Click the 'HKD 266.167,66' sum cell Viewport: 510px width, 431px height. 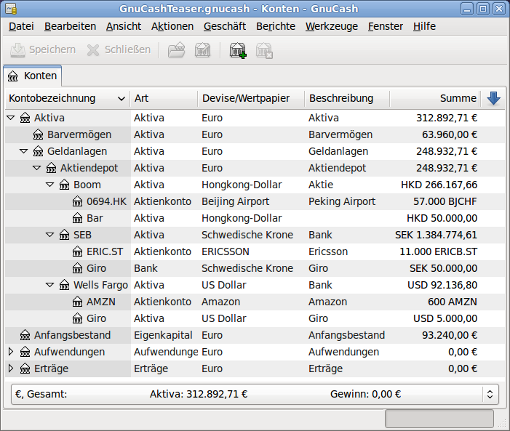click(439, 185)
